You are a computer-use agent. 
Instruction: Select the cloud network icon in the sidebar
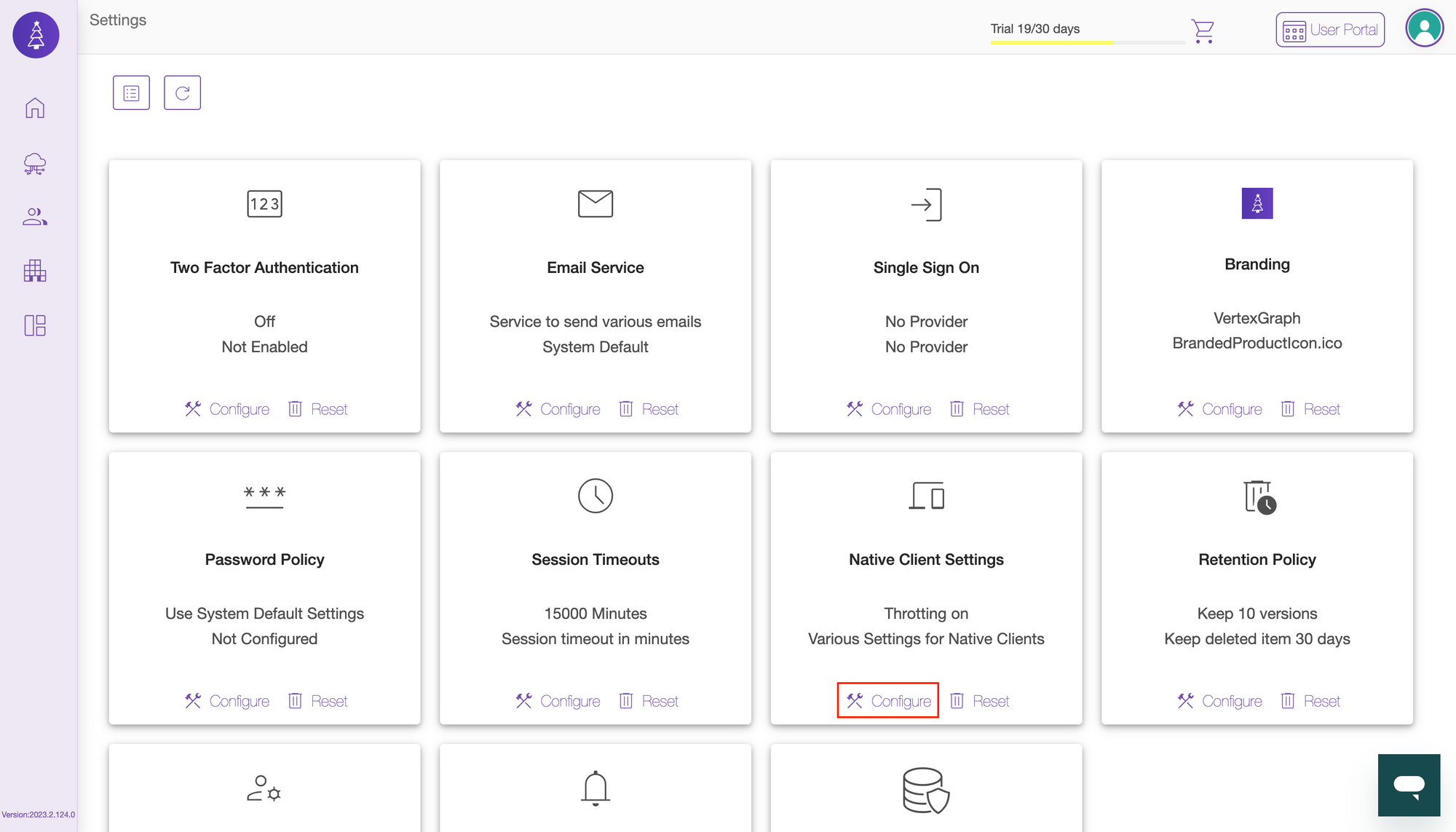[x=34, y=163]
